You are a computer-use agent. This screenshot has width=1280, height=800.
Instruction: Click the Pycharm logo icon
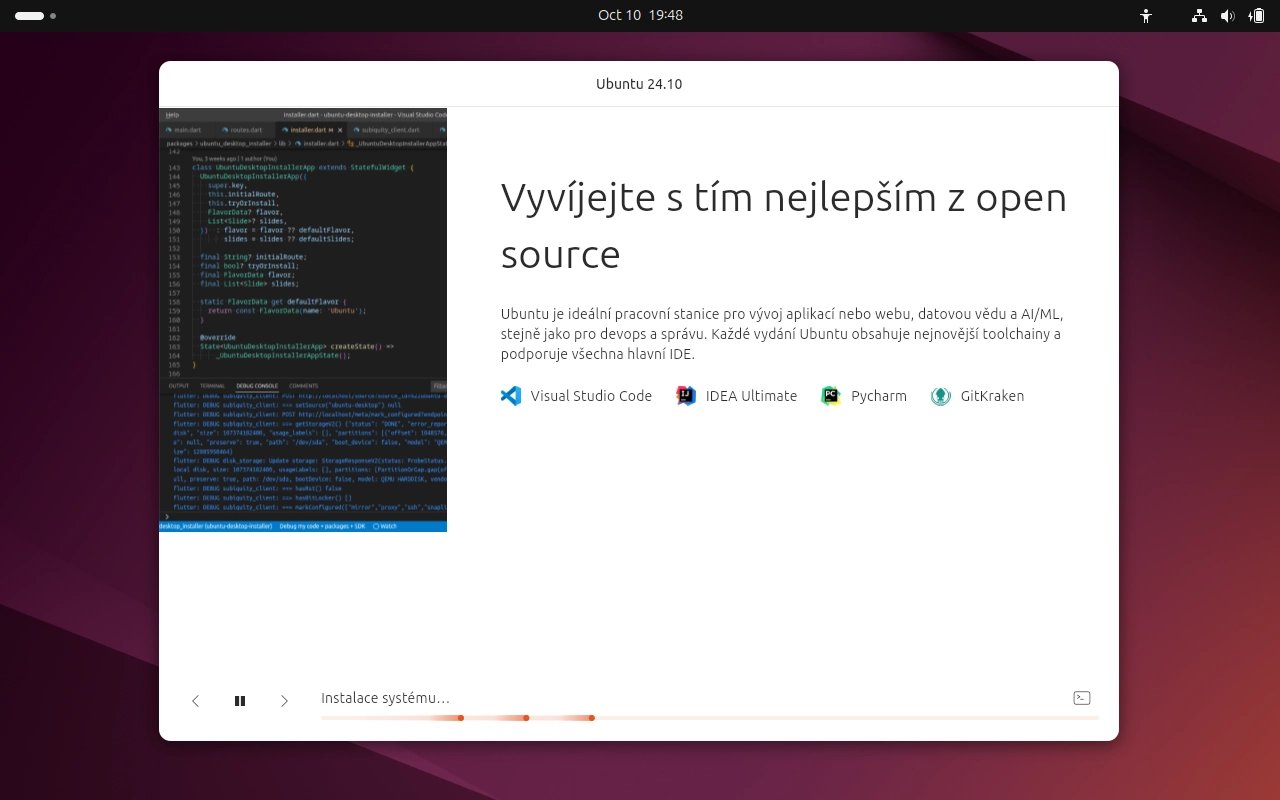[831, 396]
